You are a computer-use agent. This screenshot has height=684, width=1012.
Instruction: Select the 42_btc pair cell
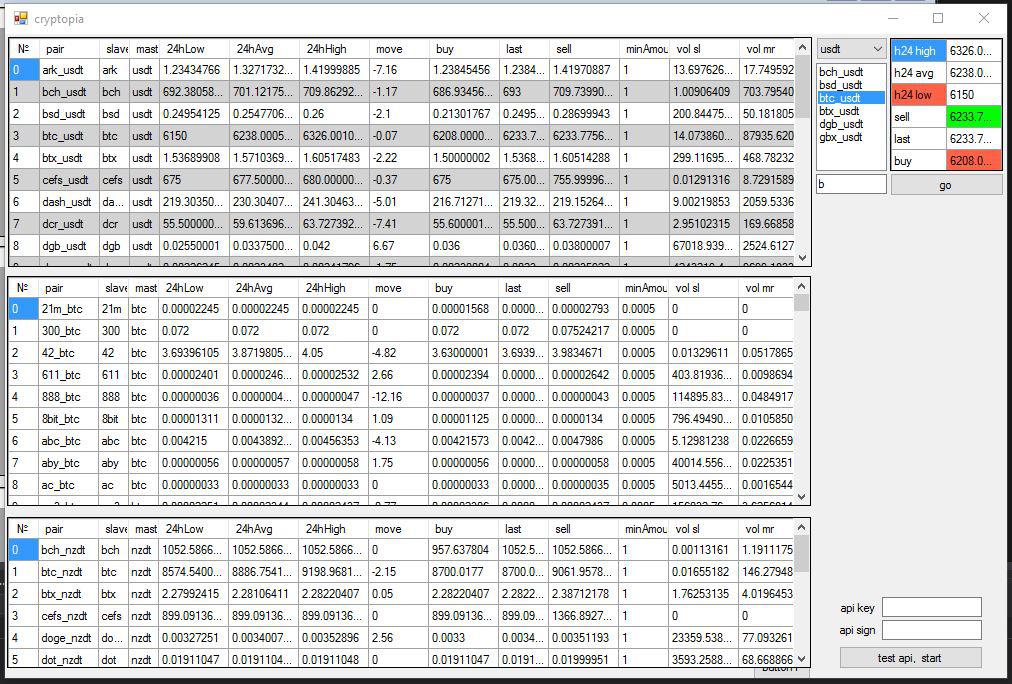click(68, 353)
